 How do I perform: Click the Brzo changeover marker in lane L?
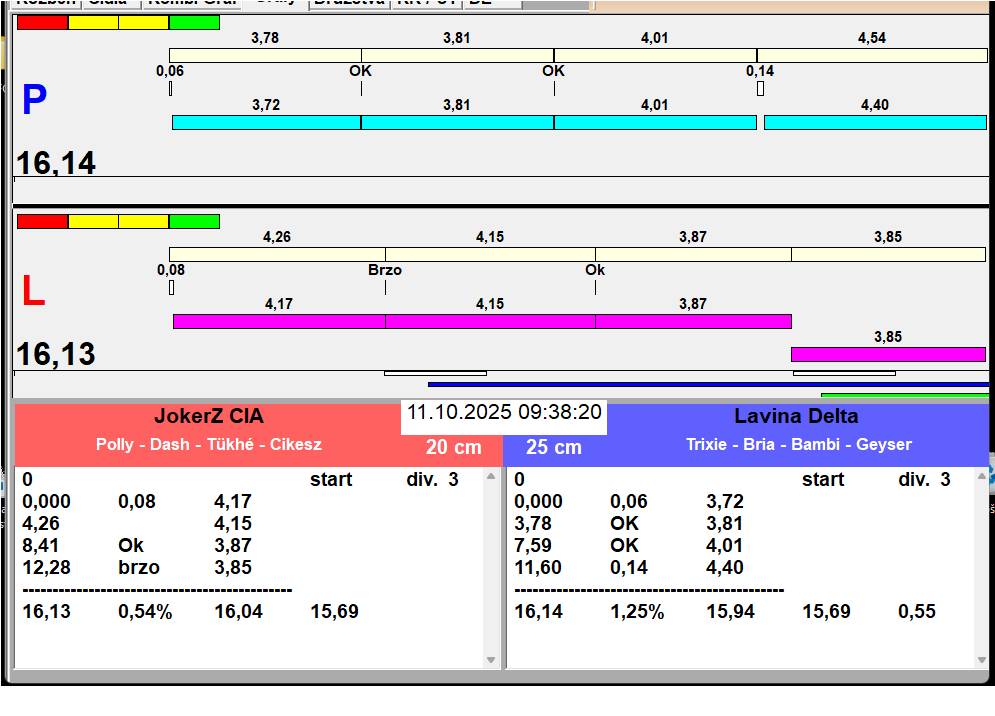tap(385, 270)
